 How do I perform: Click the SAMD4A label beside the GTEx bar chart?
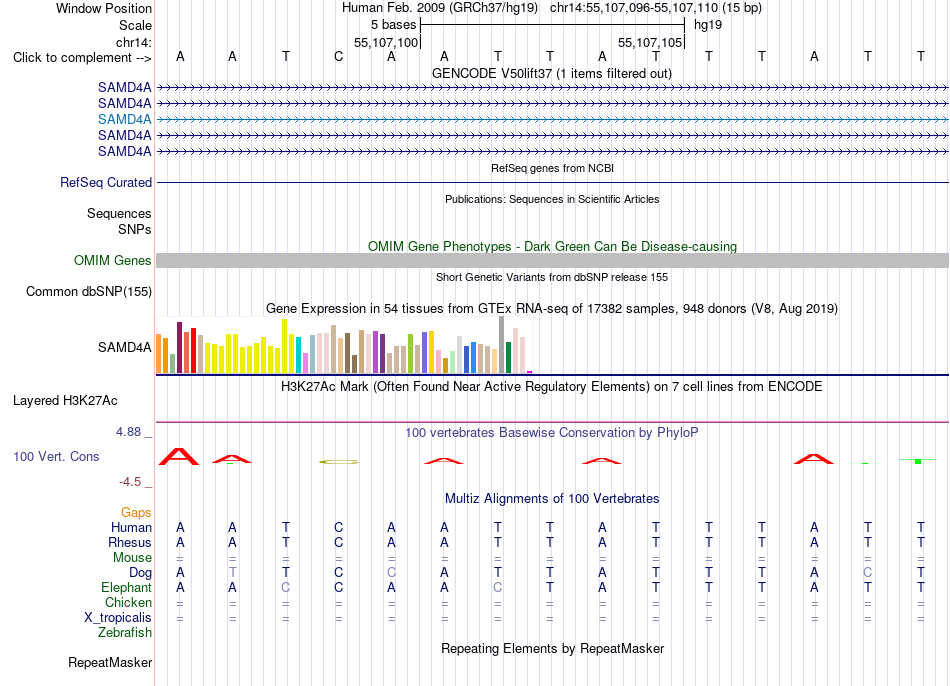(x=125, y=347)
